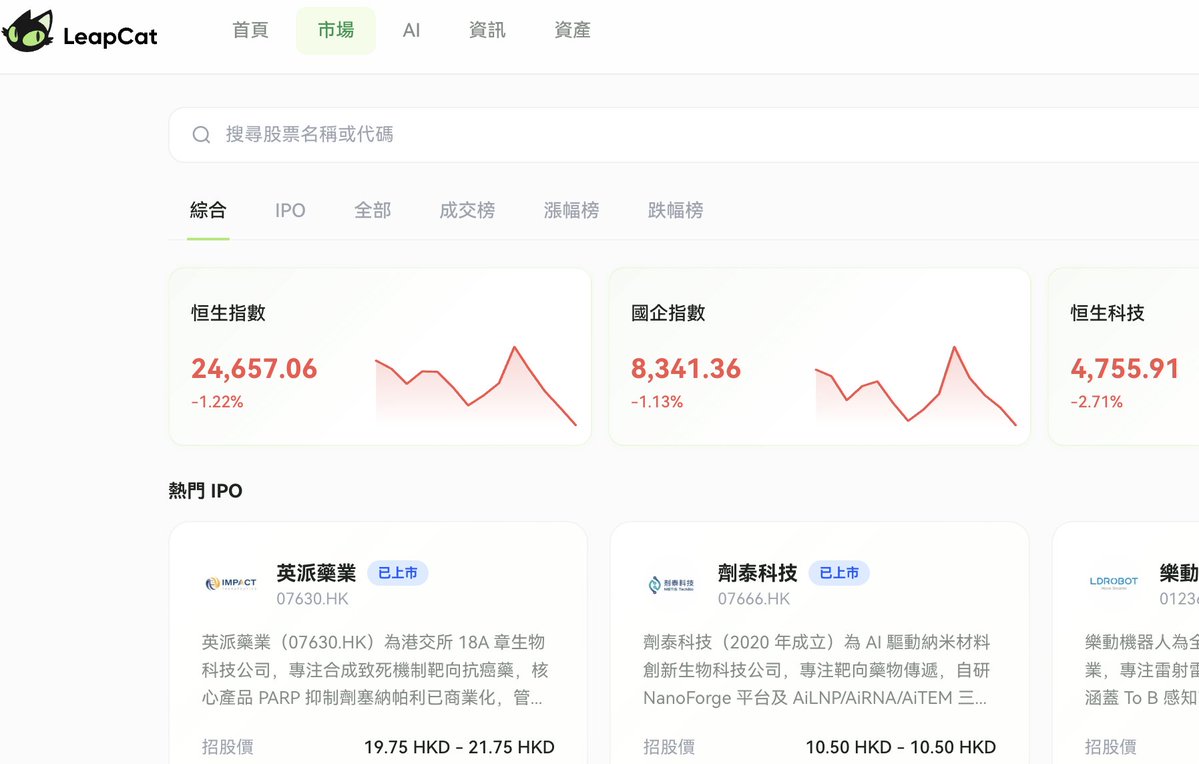Screen dimensions: 1199x764
Task: Click the search magnifier icon
Action: (201, 135)
